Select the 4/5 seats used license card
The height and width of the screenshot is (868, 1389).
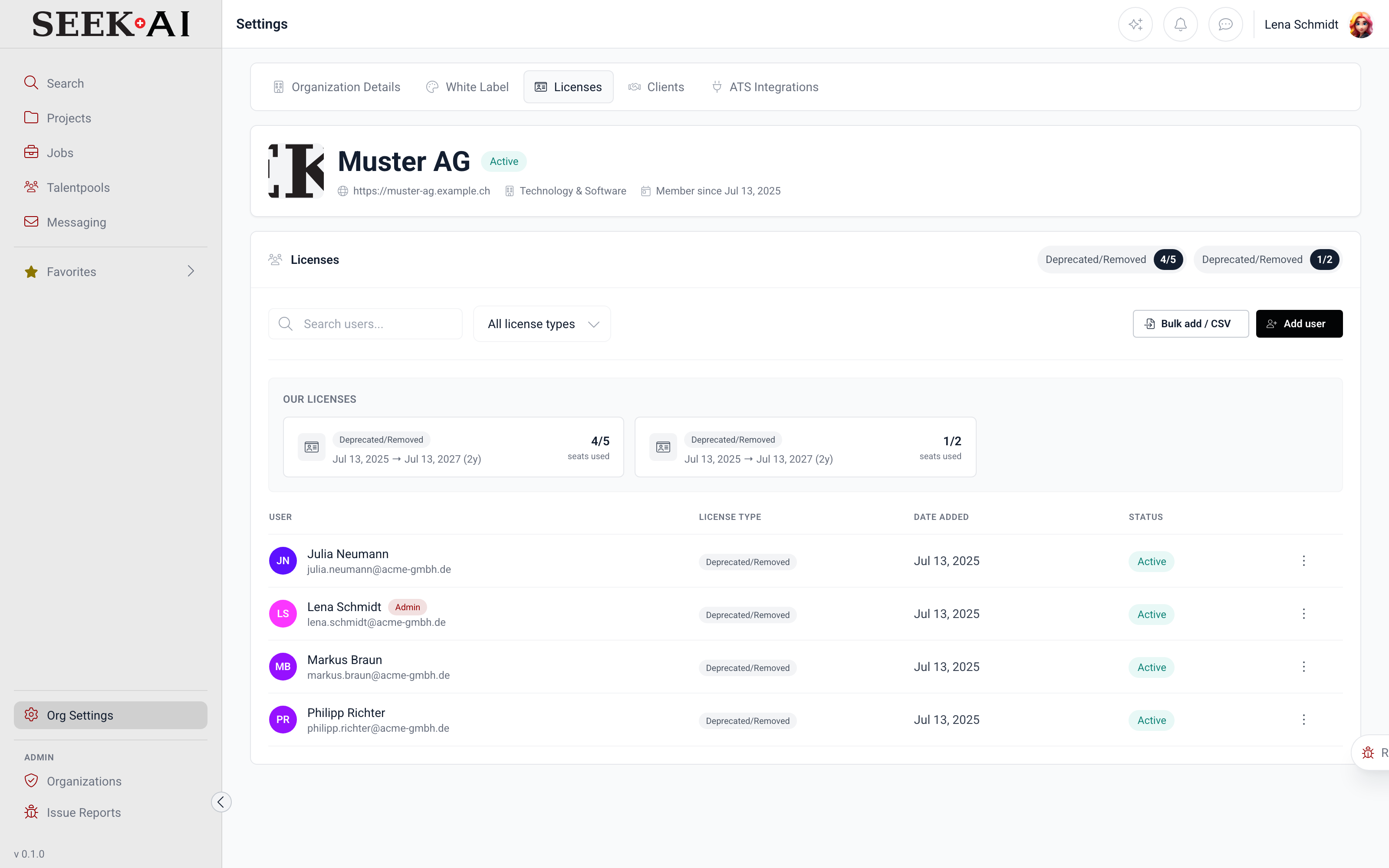454,447
